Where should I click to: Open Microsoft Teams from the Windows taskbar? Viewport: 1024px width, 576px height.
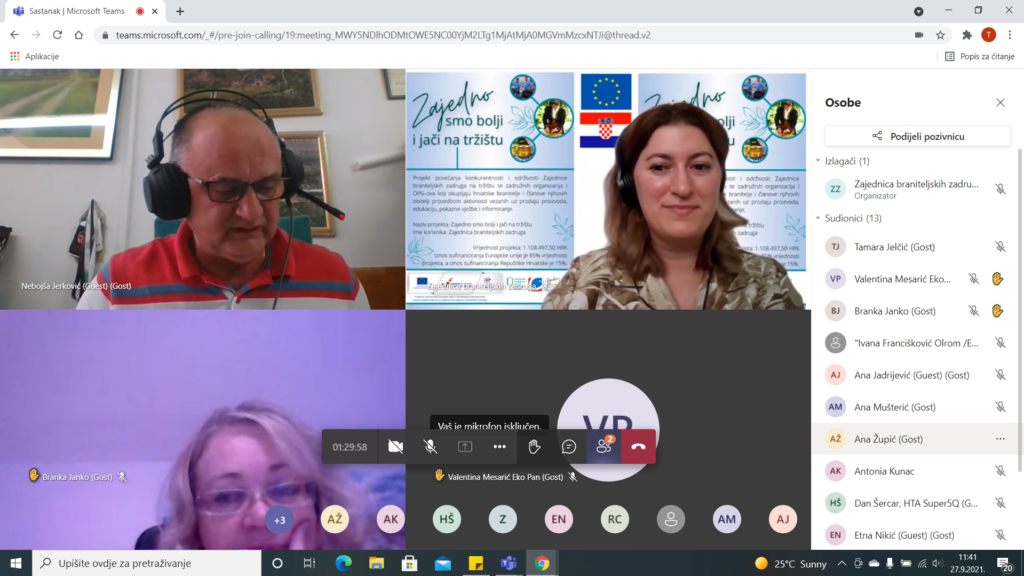(x=506, y=563)
